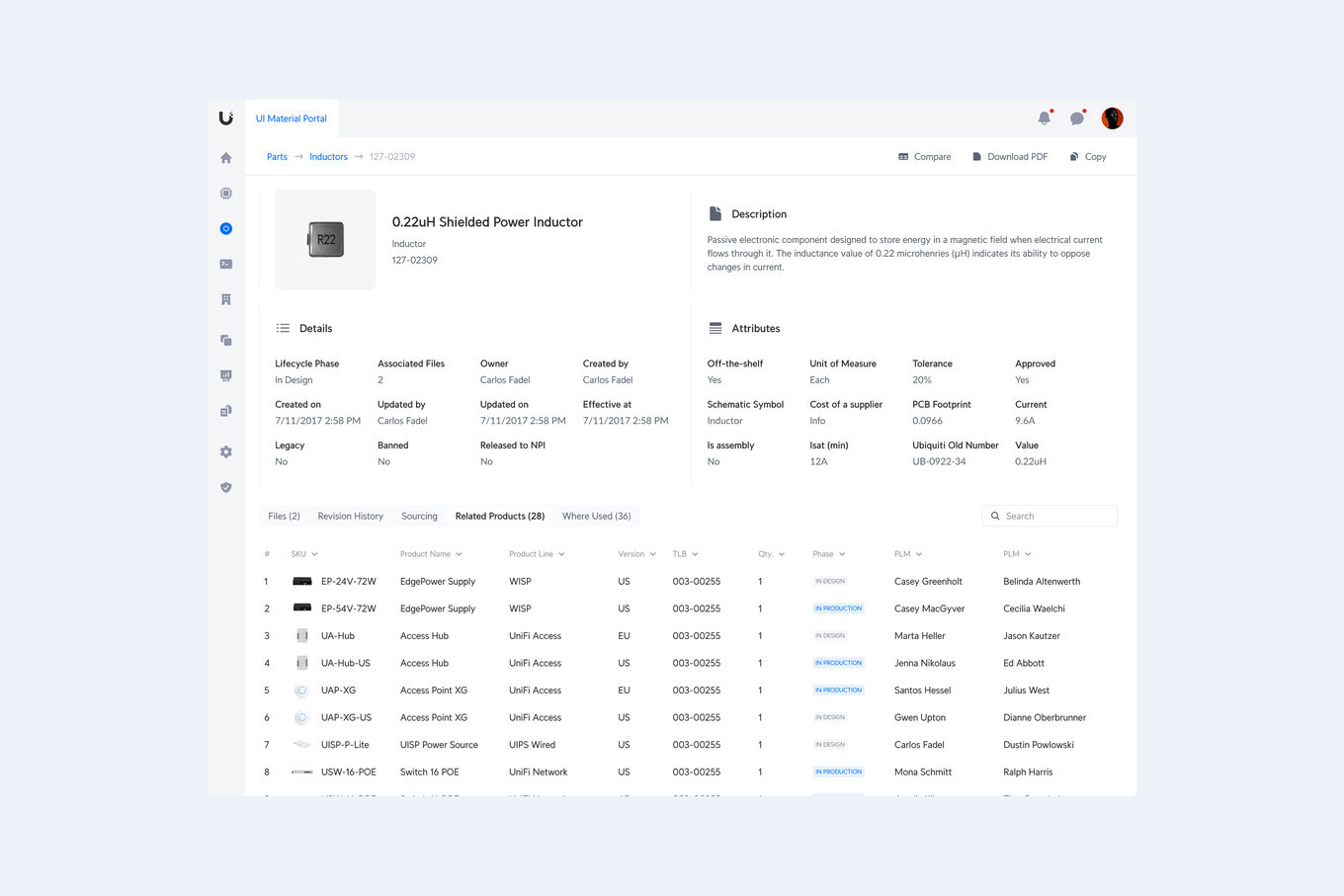The image size is (1344, 896).
Task: Click the UAP-XG SKU cell in row 5
Action: click(x=338, y=691)
